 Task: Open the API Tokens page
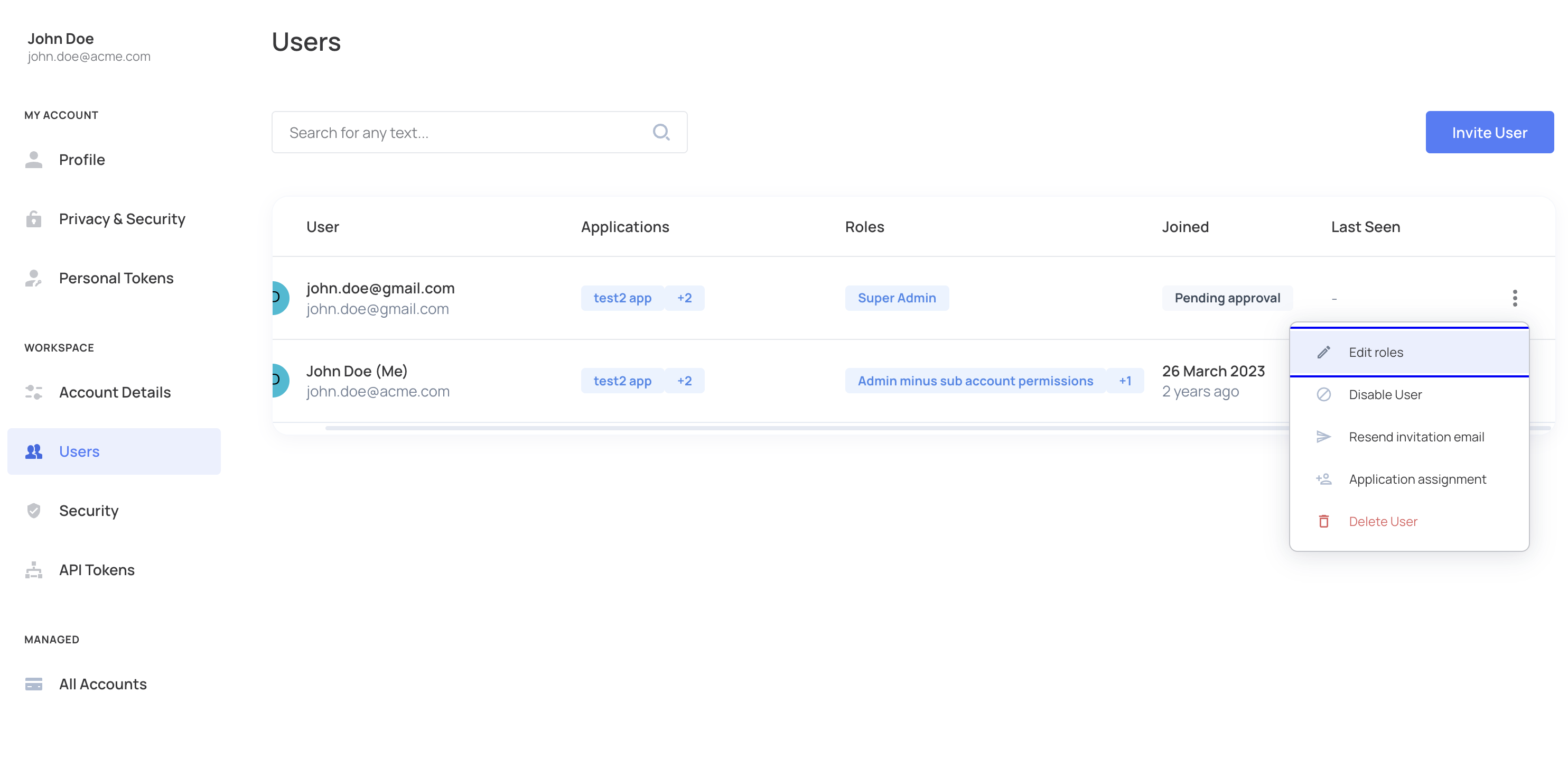pos(96,569)
